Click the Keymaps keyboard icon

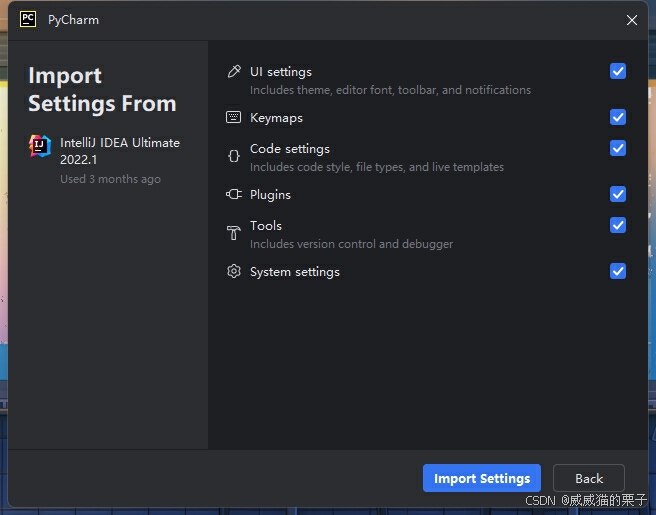click(x=233, y=117)
